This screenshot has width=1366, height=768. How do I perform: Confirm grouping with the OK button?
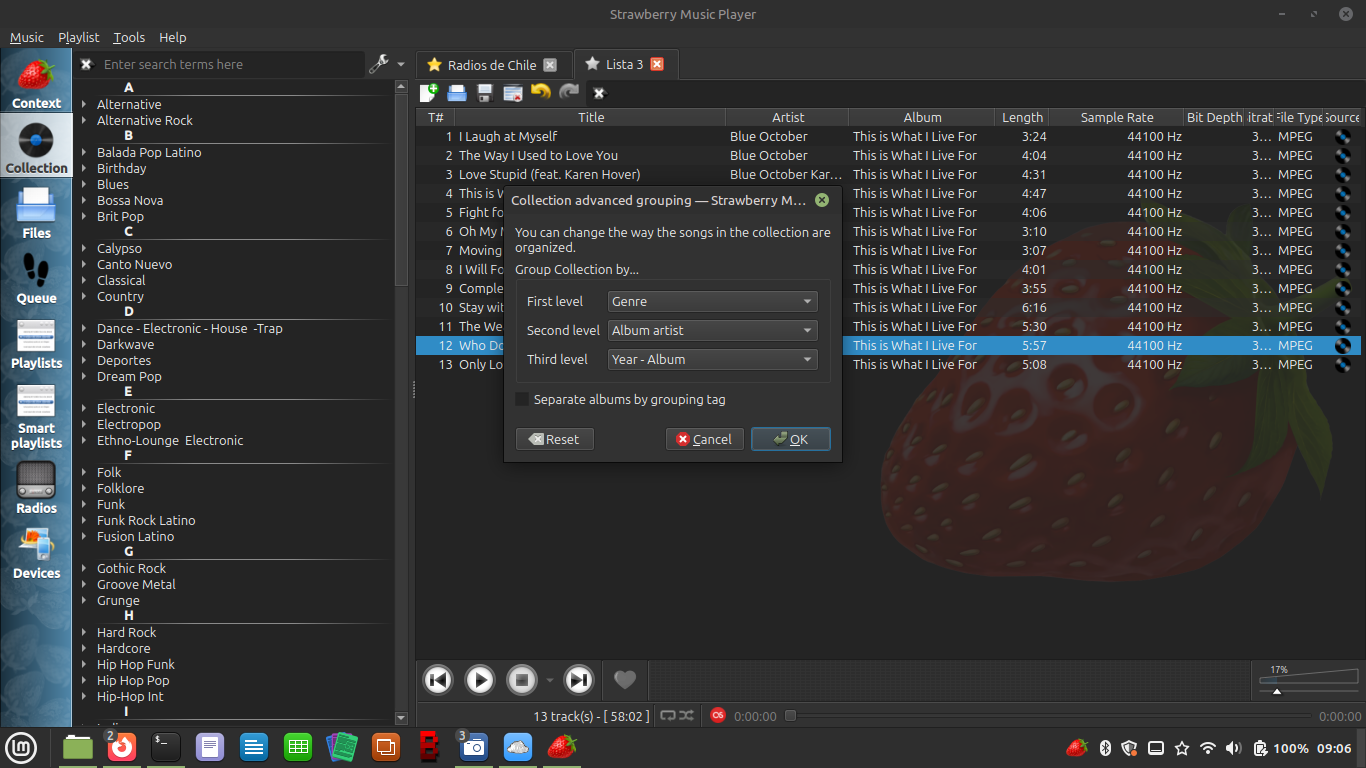click(x=791, y=439)
